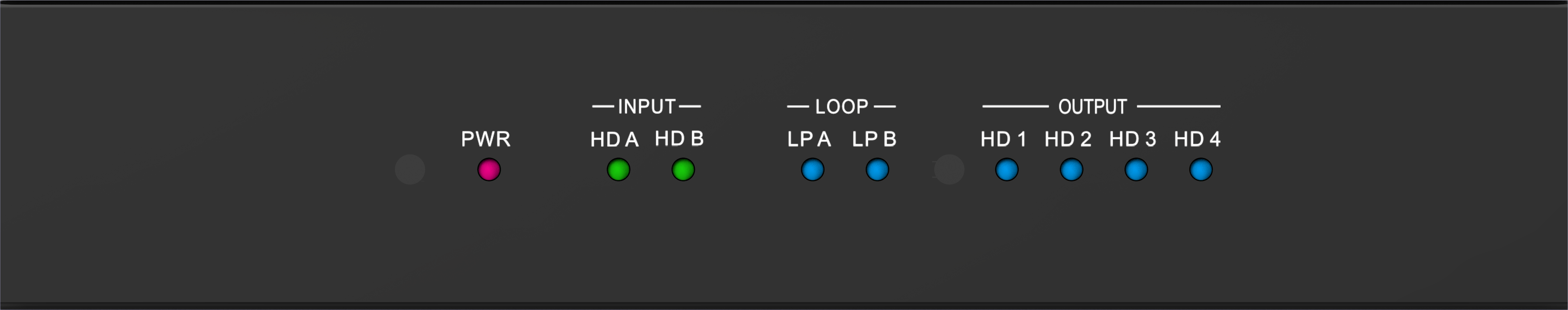Image resolution: width=1568 pixels, height=310 pixels.
Task: Click the LP A text label
Action: 809,139
